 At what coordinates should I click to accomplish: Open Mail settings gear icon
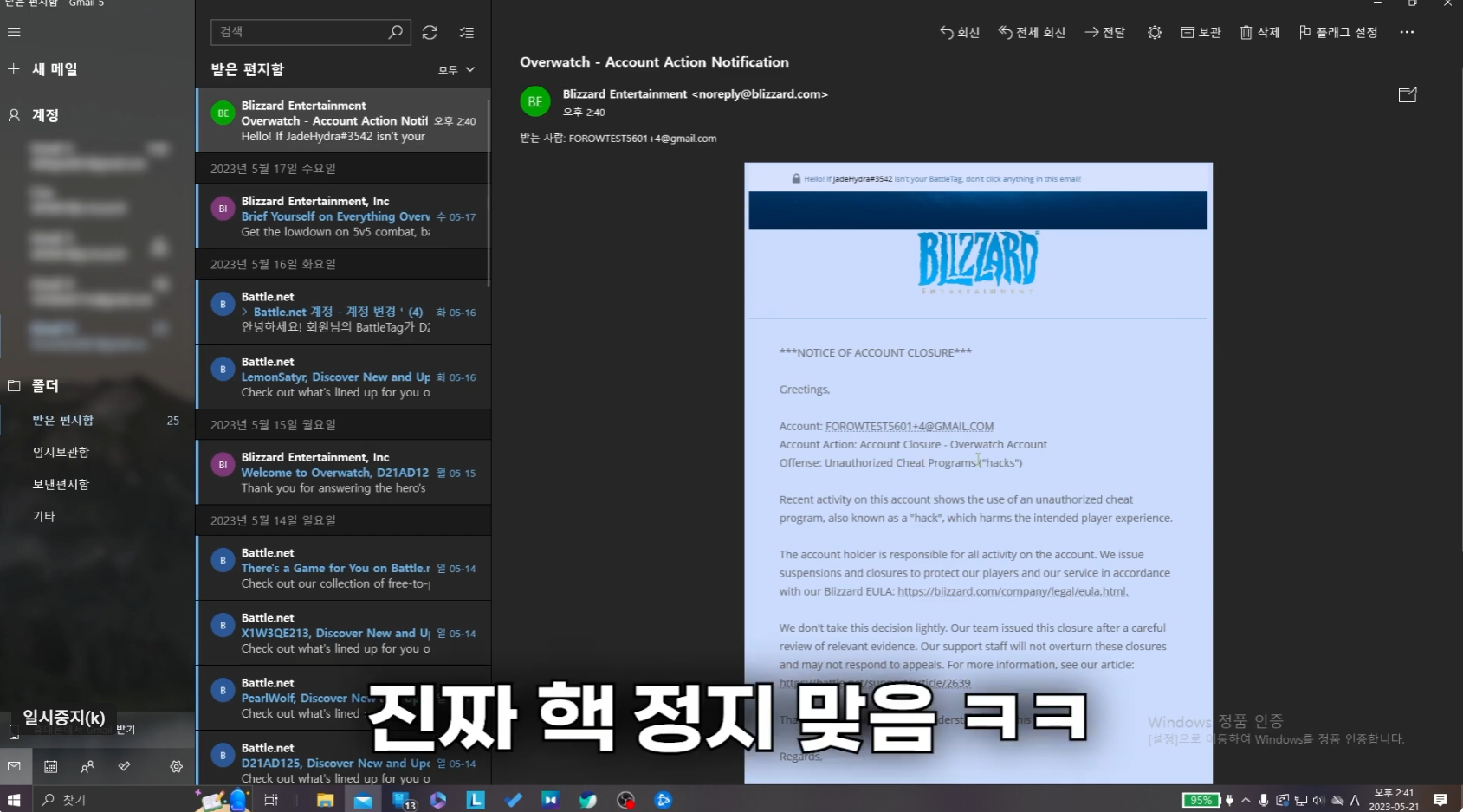(x=177, y=766)
